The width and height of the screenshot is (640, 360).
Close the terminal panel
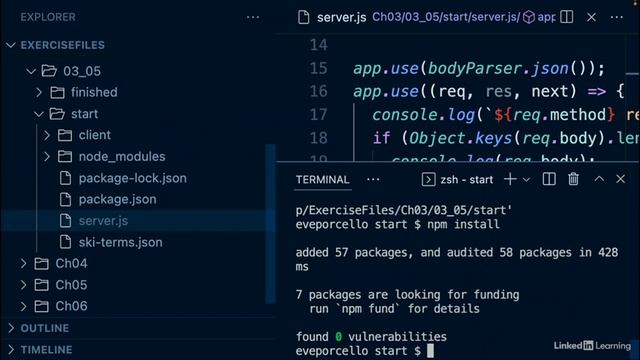(620, 179)
